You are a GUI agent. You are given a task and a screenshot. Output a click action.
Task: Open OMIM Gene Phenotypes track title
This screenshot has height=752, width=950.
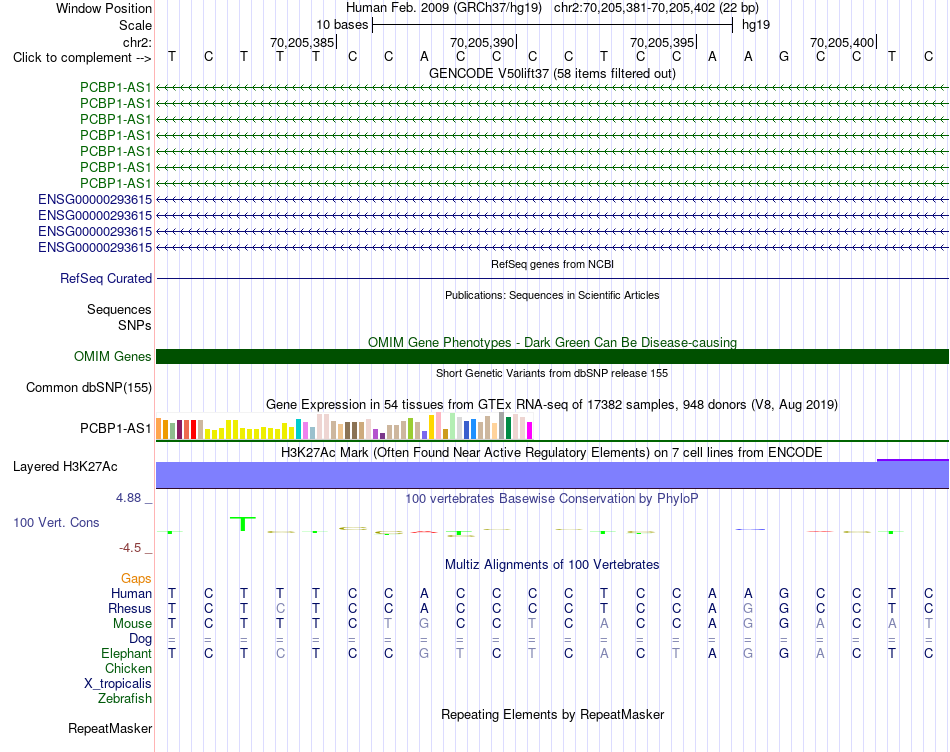552,342
